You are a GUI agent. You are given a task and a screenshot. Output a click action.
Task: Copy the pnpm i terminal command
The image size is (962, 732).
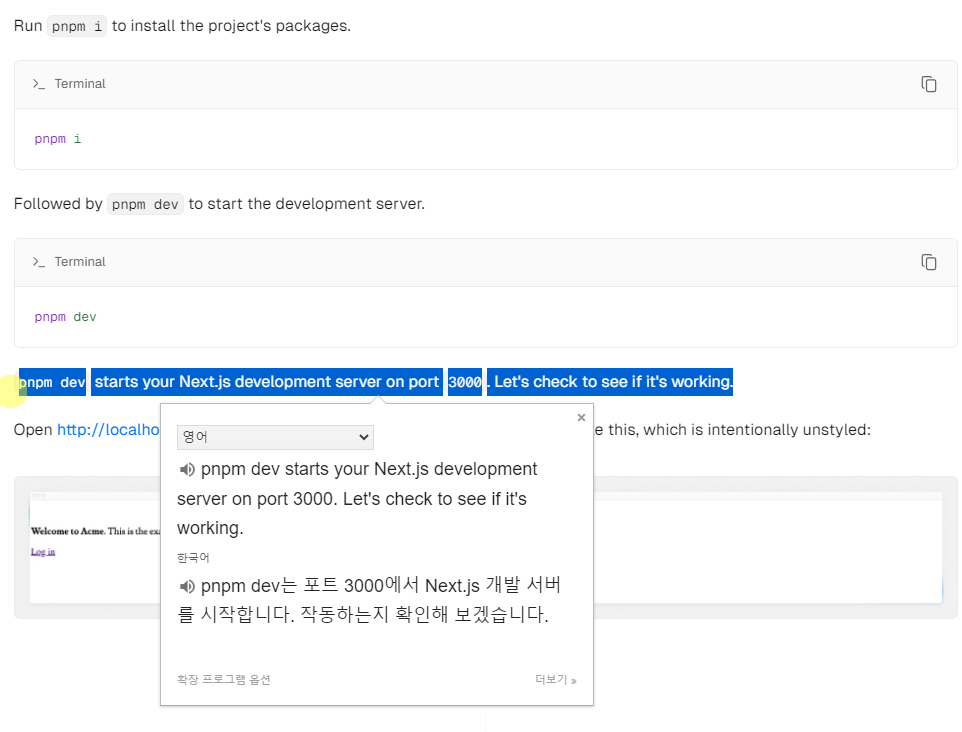(928, 84)
